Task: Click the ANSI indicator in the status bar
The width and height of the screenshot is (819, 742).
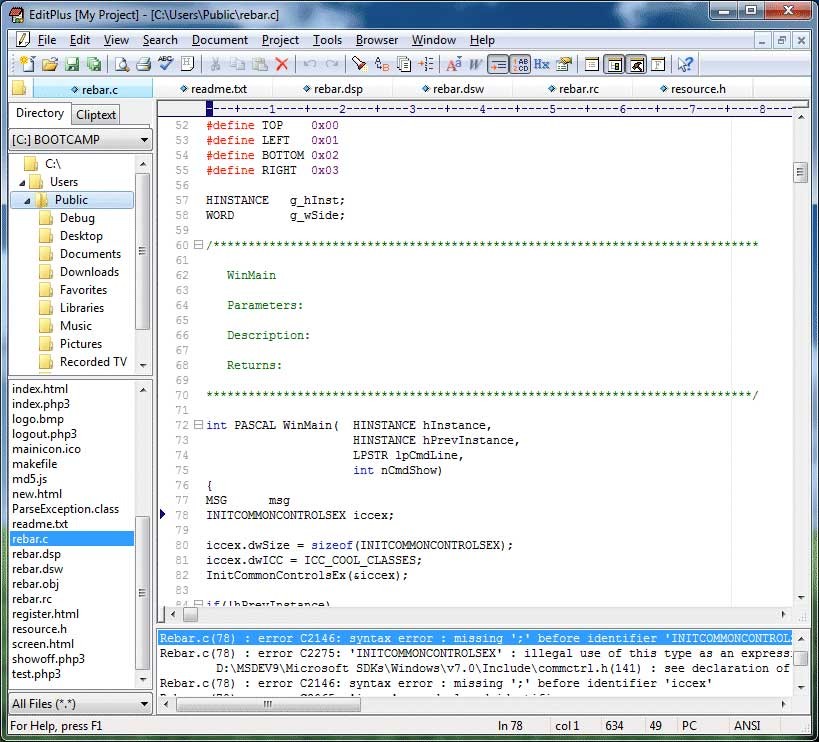Action: (x=749, y=726)
